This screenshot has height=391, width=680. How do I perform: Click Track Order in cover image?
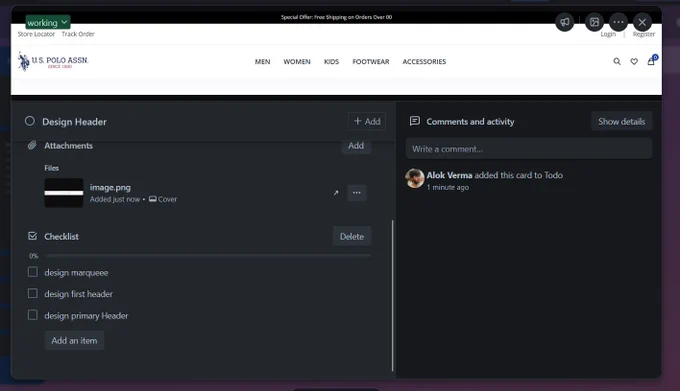tap(78, 34)
